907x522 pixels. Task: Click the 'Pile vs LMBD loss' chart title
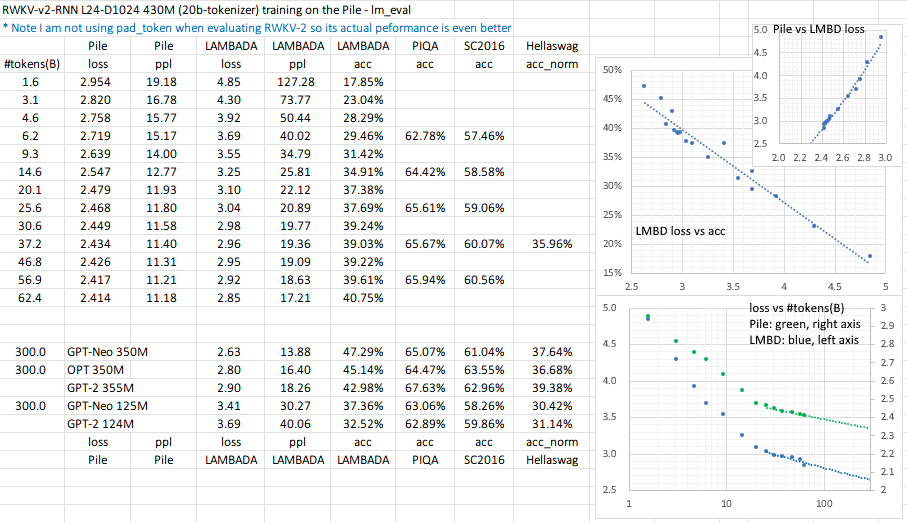(818, 30)
